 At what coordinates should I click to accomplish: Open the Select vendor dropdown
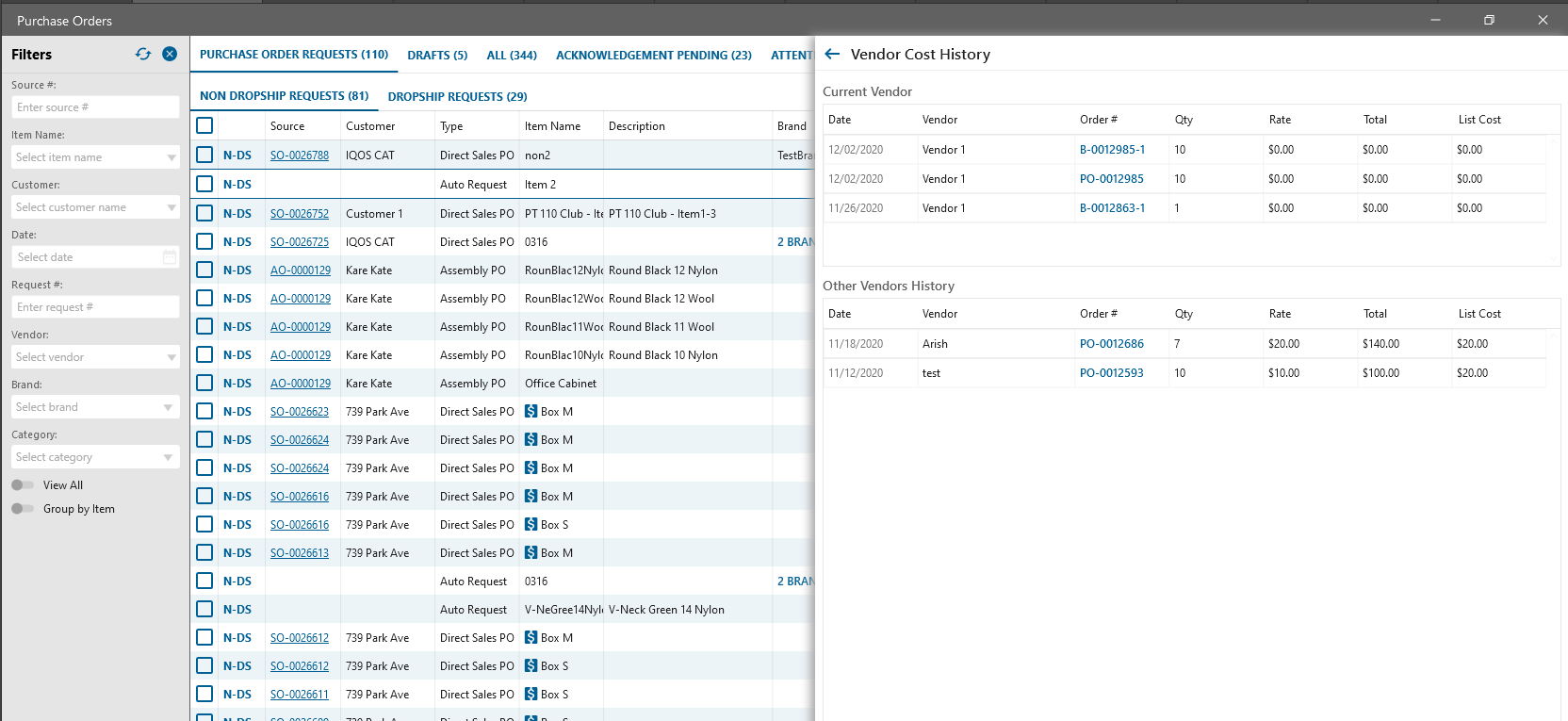(171, 357)
